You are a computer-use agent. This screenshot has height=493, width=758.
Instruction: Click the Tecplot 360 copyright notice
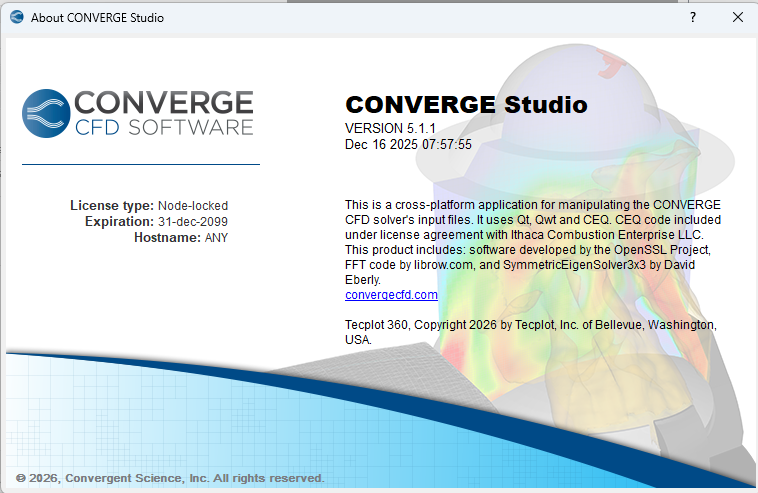(530, 332)
